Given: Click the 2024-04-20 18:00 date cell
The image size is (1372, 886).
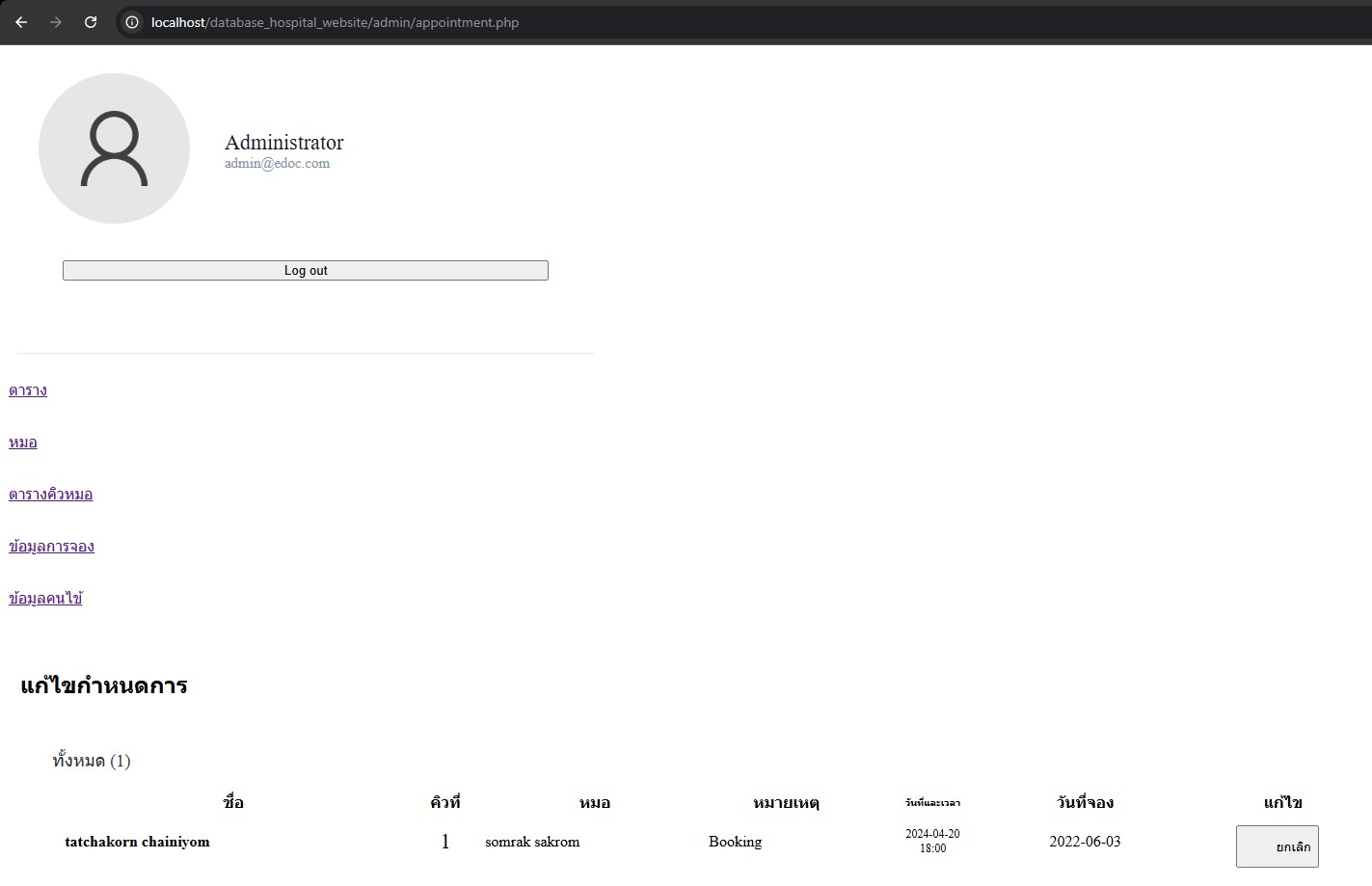Looking at the screenshot, I should pyautogui.click(x=932, y=841).
